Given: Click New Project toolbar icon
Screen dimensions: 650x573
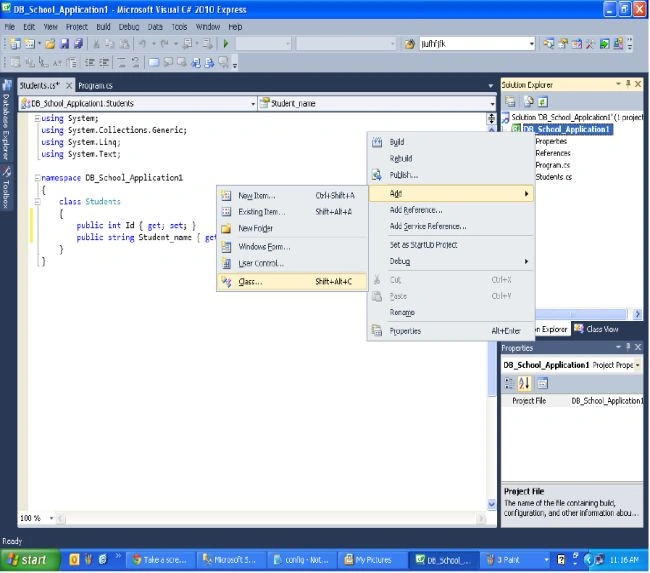Looking at the screenshot, I should click(15, 44).
